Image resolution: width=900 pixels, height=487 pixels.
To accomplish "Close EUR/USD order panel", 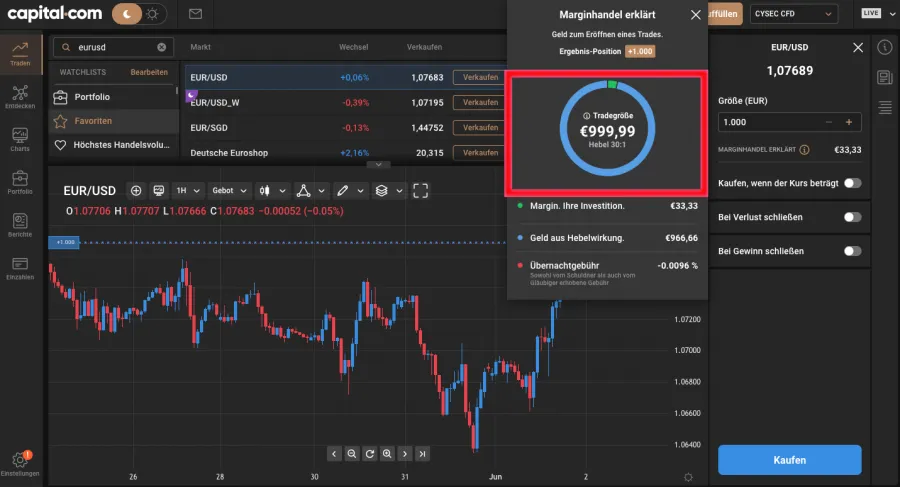I will point(858,48).
